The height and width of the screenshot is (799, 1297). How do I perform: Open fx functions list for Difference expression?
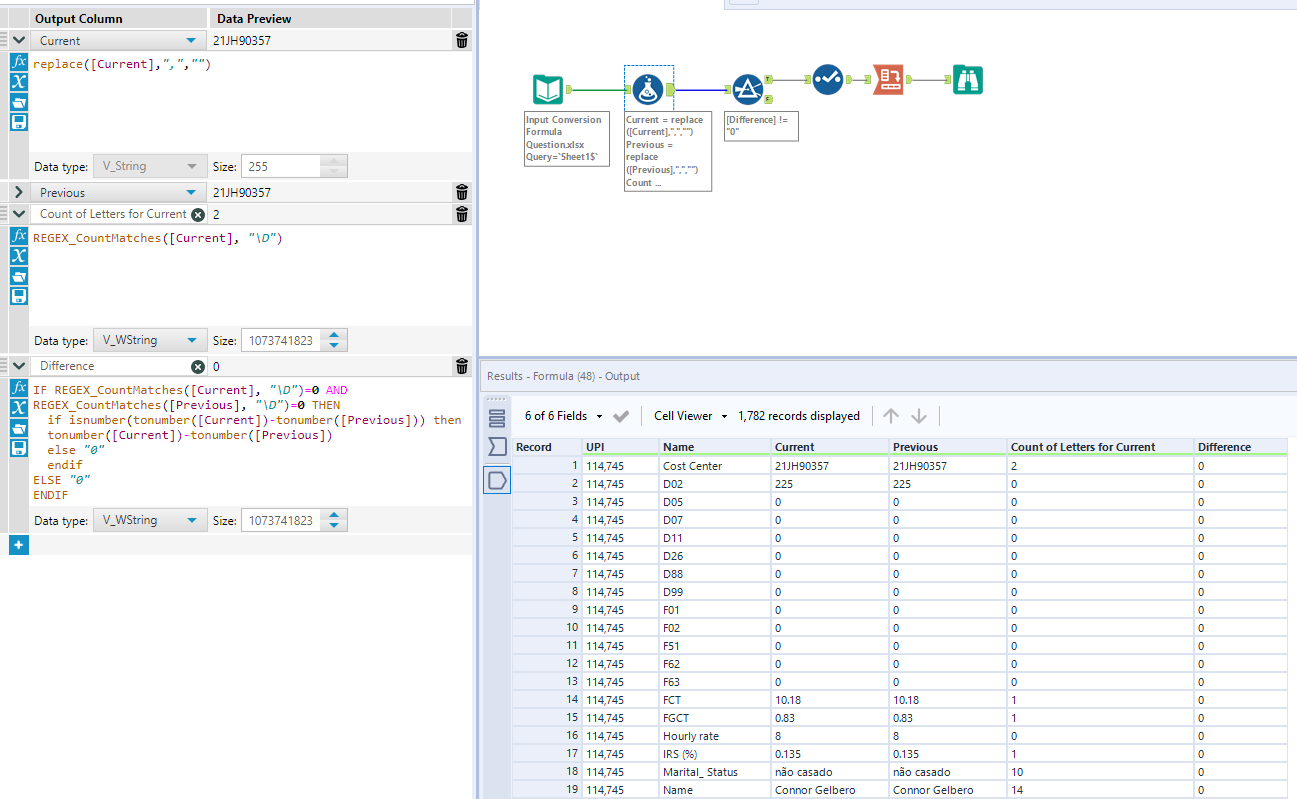18,388
